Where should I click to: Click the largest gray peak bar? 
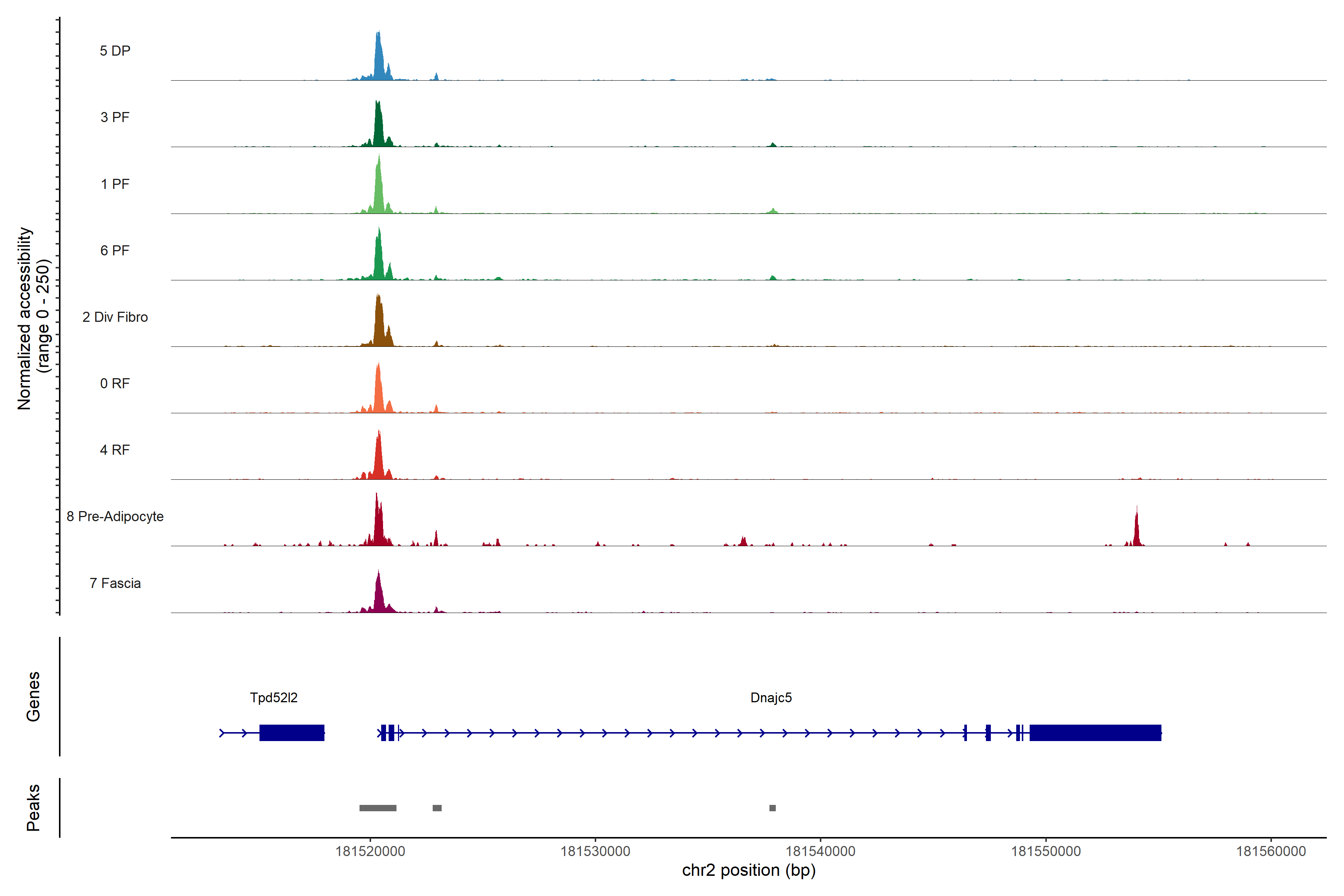tap(378, 808)
